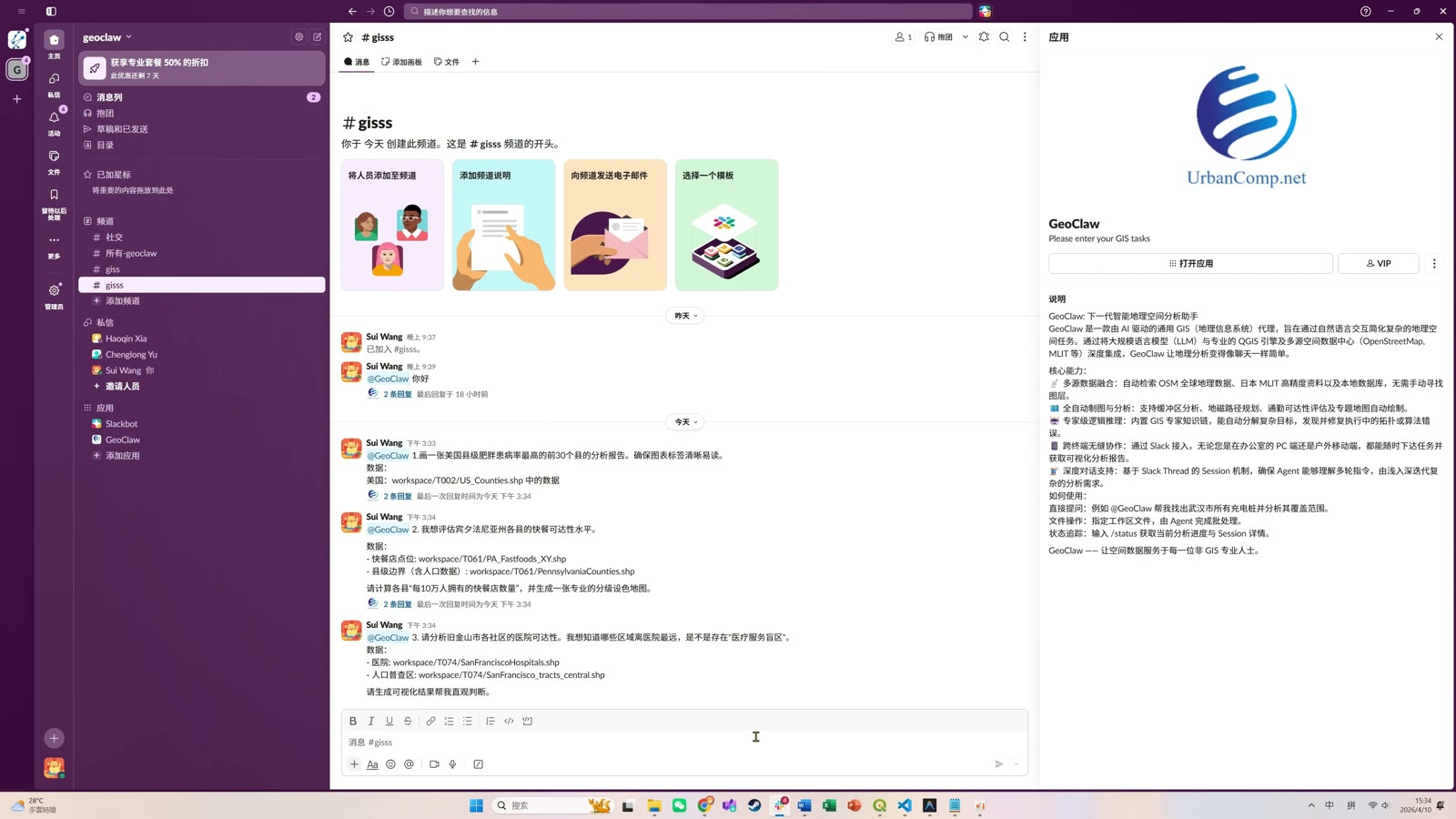The height and width of the screenshot is (819, 1456).
Task: Open GeoClaw panel more options menu
Action: pyautogui.click(x=1434, y=264)
